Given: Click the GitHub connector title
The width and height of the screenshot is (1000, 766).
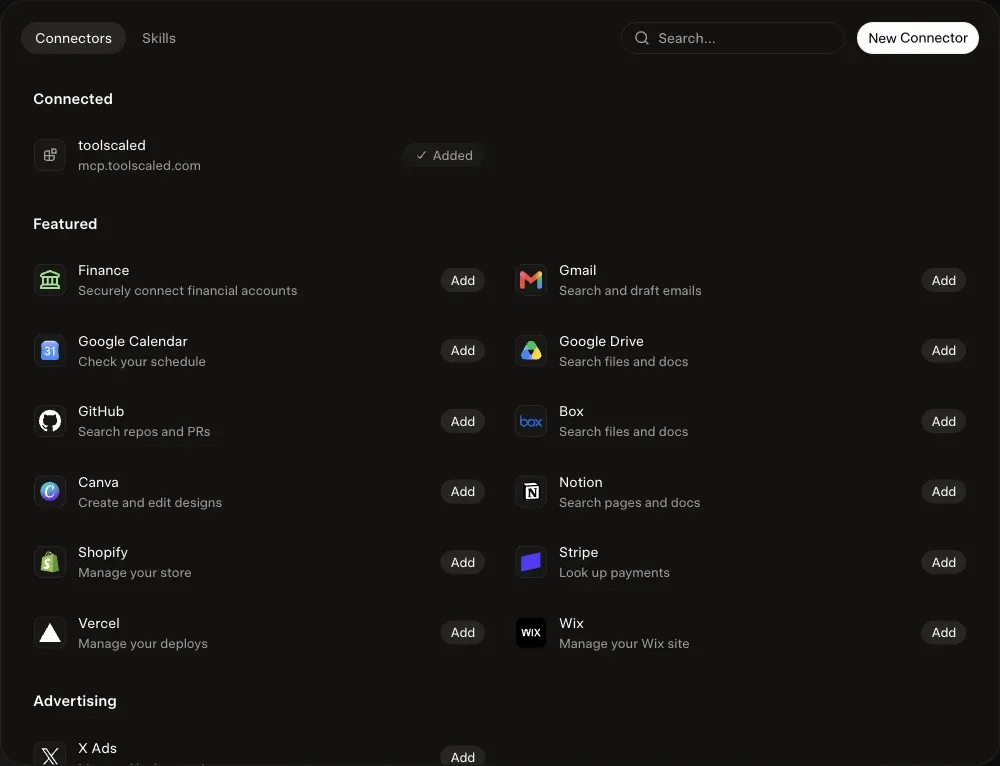Looking at the screenshot, I should coord(101,411).
